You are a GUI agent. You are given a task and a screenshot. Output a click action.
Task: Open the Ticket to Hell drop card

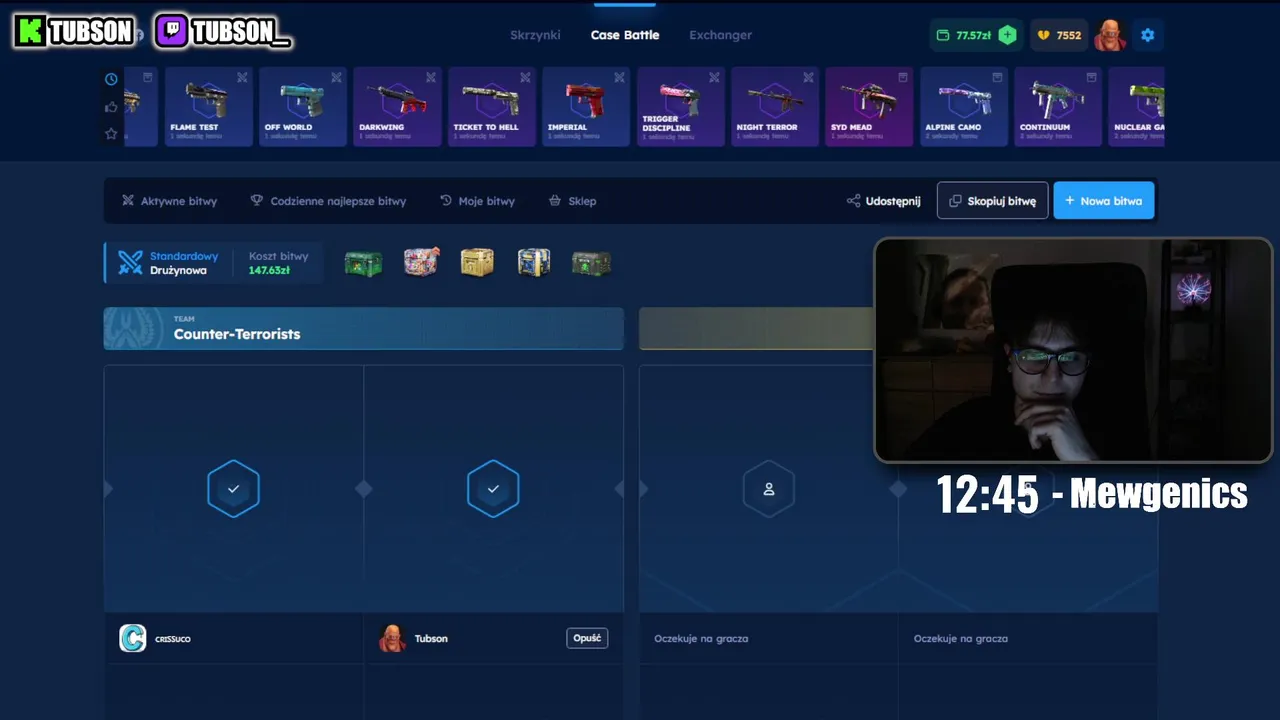coord(492,107)
